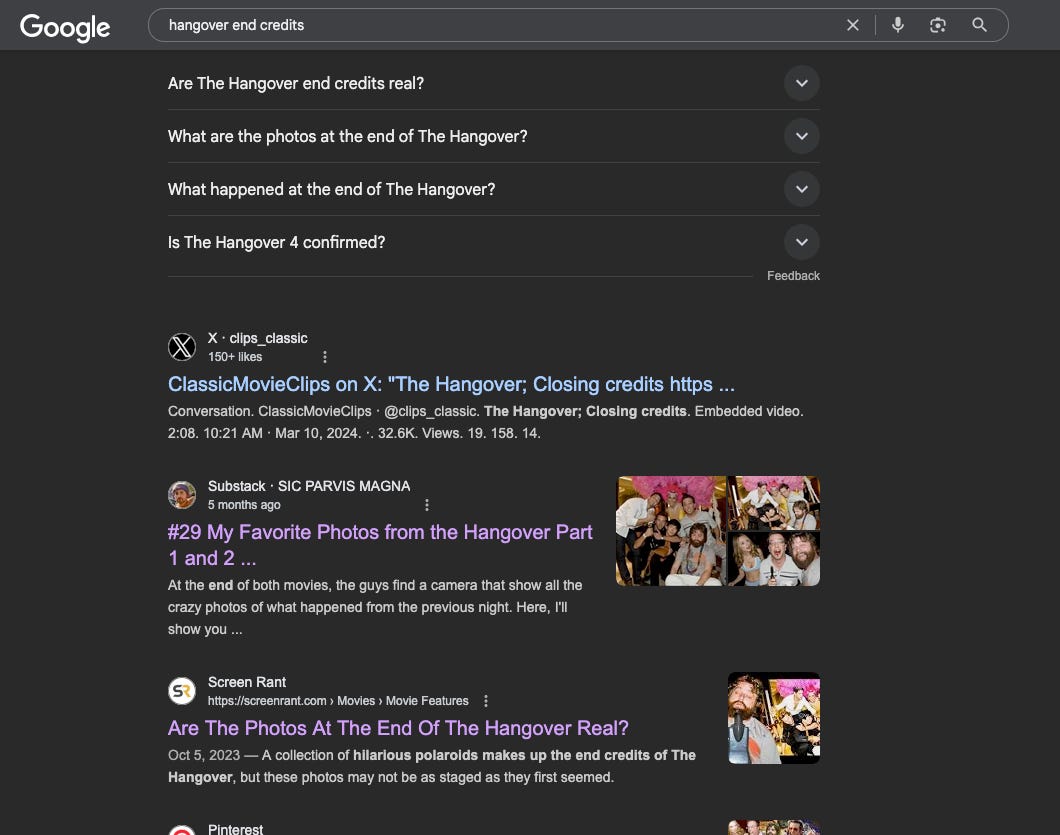The image size is (1060, 835).
Task: Open "ClassicMovieClips on X: The Hangover; Closing credits" link
Action: click(x=451, y=384)
